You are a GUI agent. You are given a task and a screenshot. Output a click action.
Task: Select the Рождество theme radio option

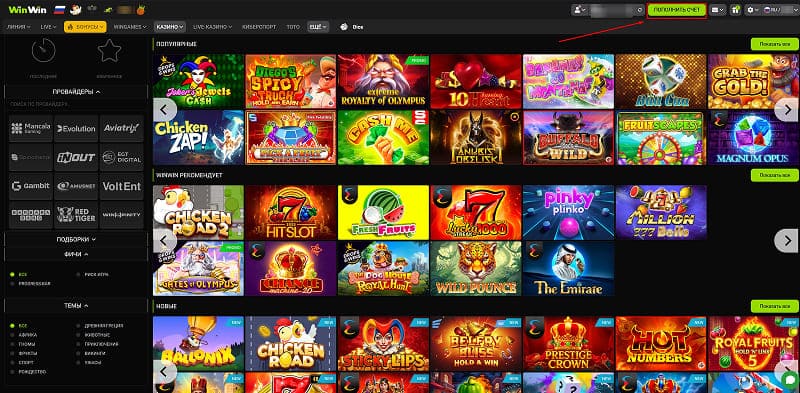pos(28,372)
